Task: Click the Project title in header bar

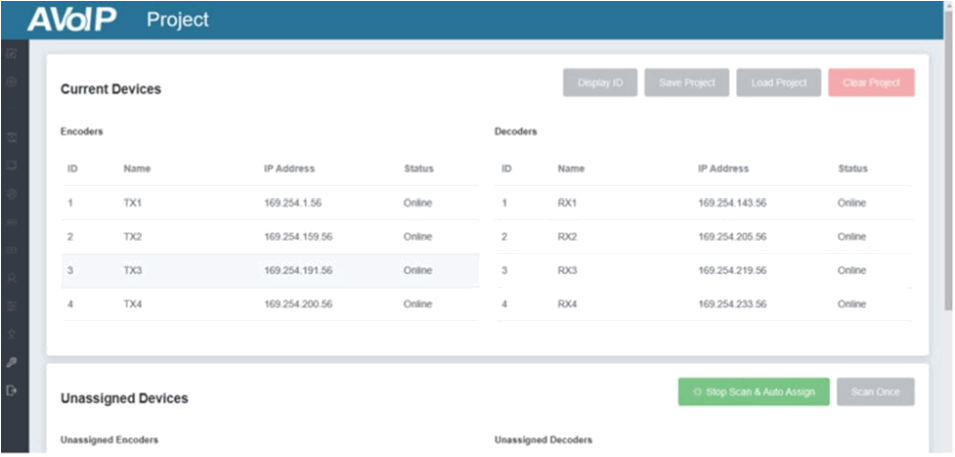Action: pyautogui.click(x=178, y=19)
